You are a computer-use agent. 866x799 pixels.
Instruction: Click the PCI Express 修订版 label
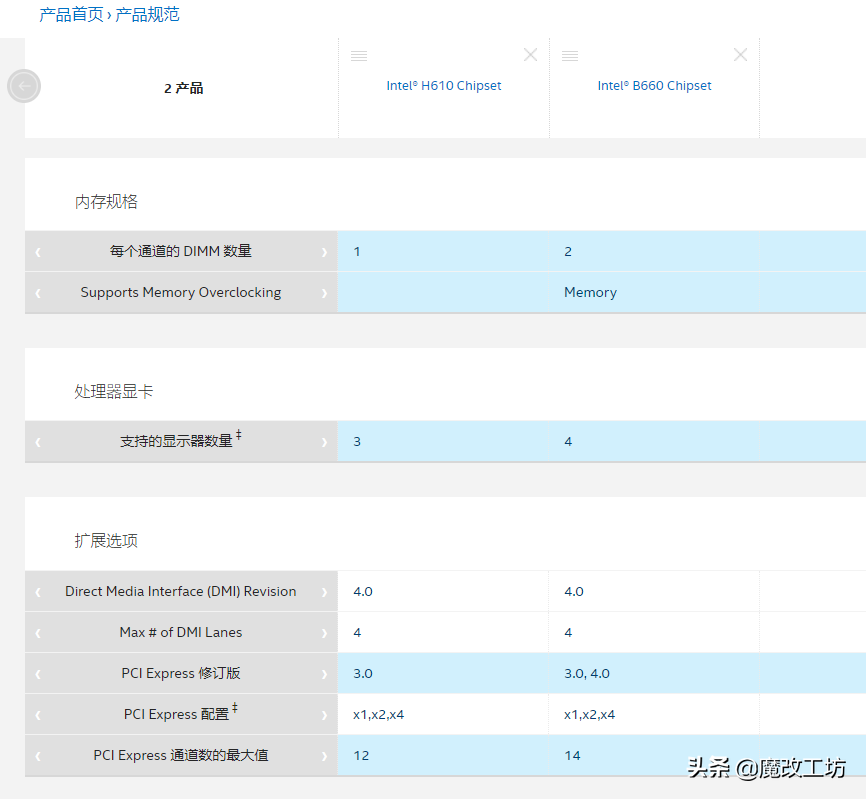181,673
